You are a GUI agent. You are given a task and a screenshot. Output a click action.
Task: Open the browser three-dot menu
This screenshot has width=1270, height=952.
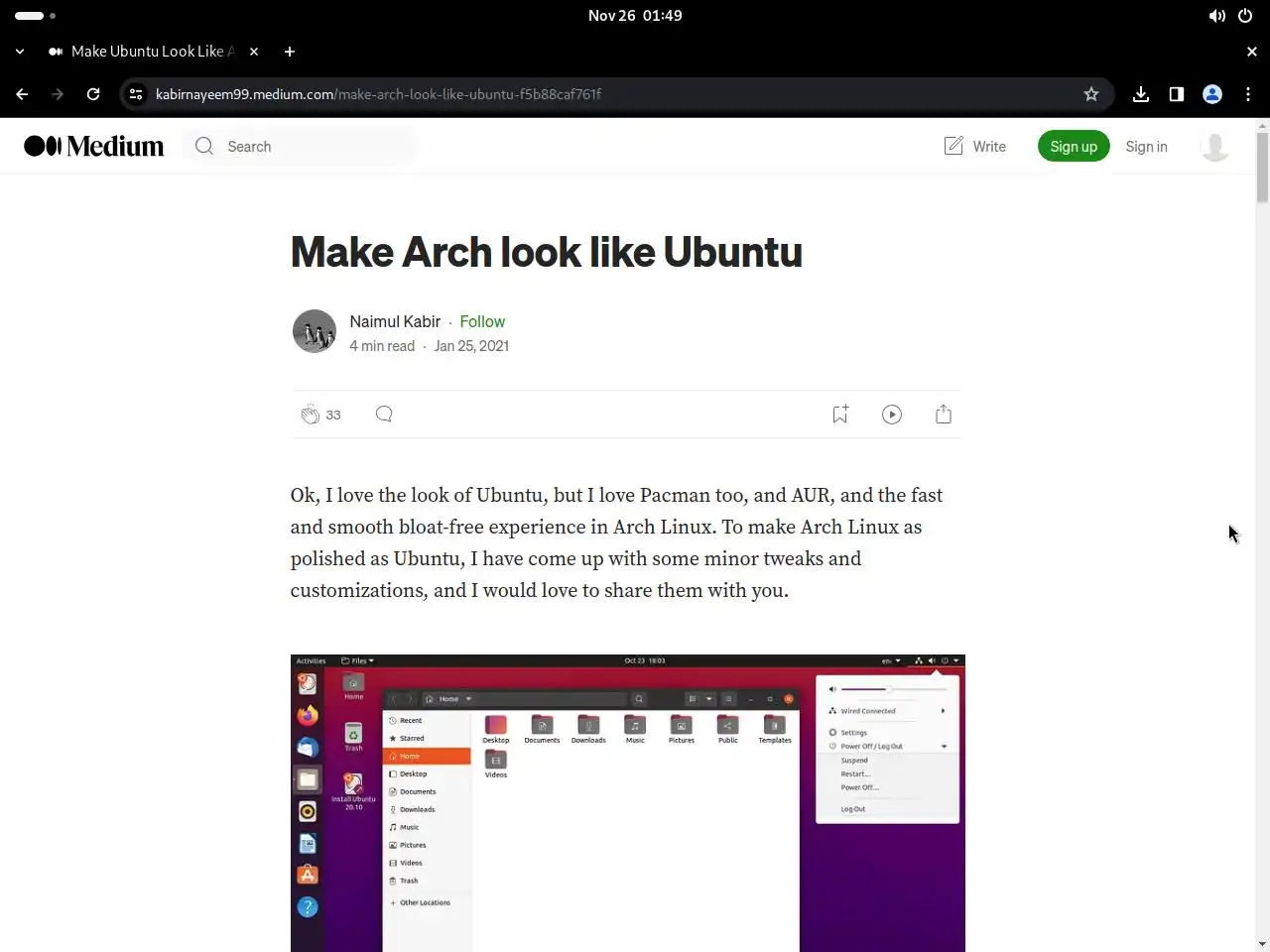(x=1248, y=94)
